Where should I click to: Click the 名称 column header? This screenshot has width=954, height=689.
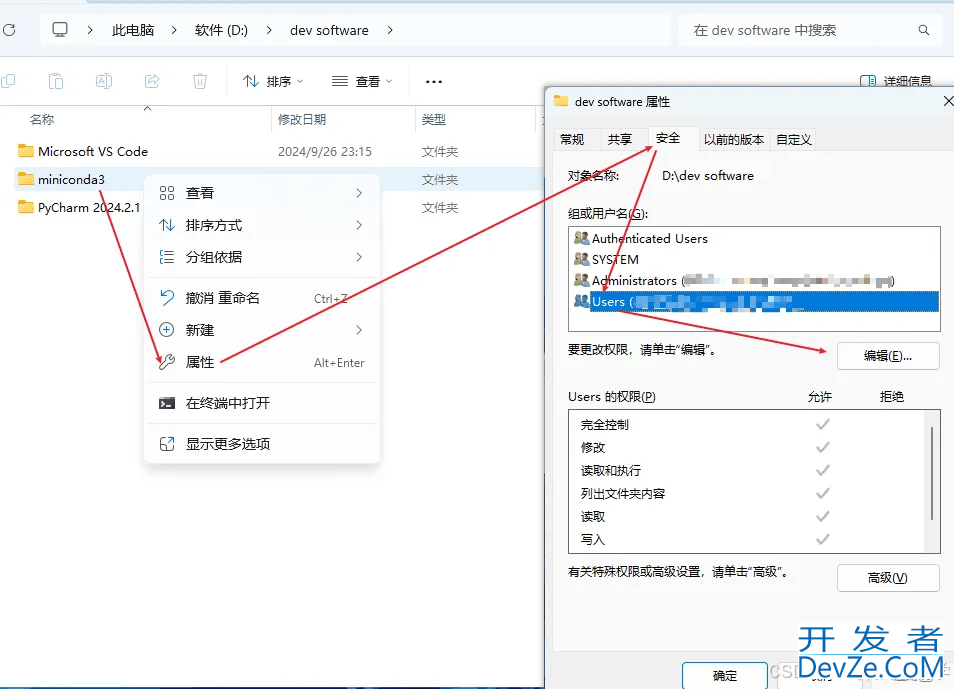pos(42,119)
